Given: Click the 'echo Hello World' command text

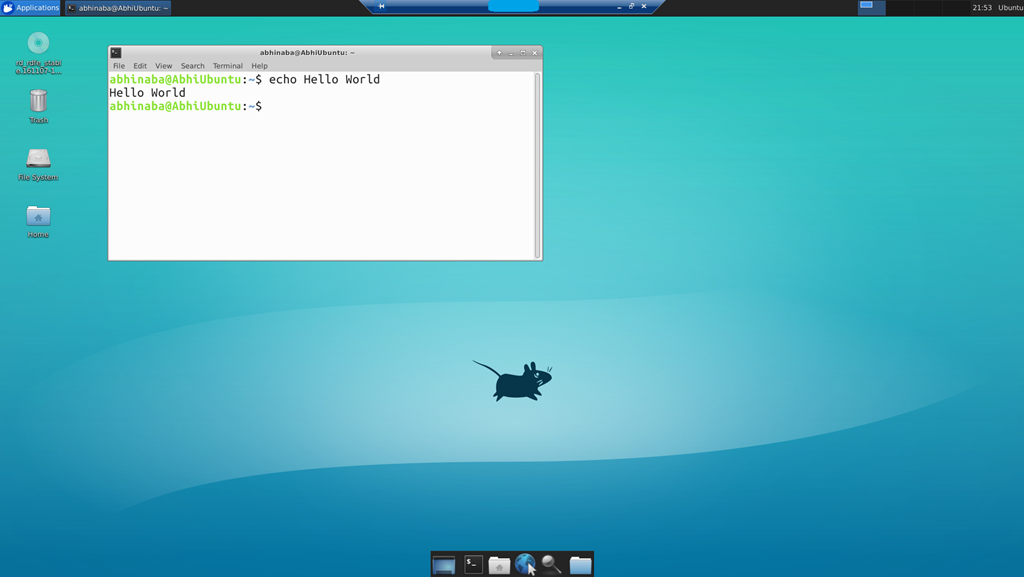Looking at the screenshot, I should point(324,80).
